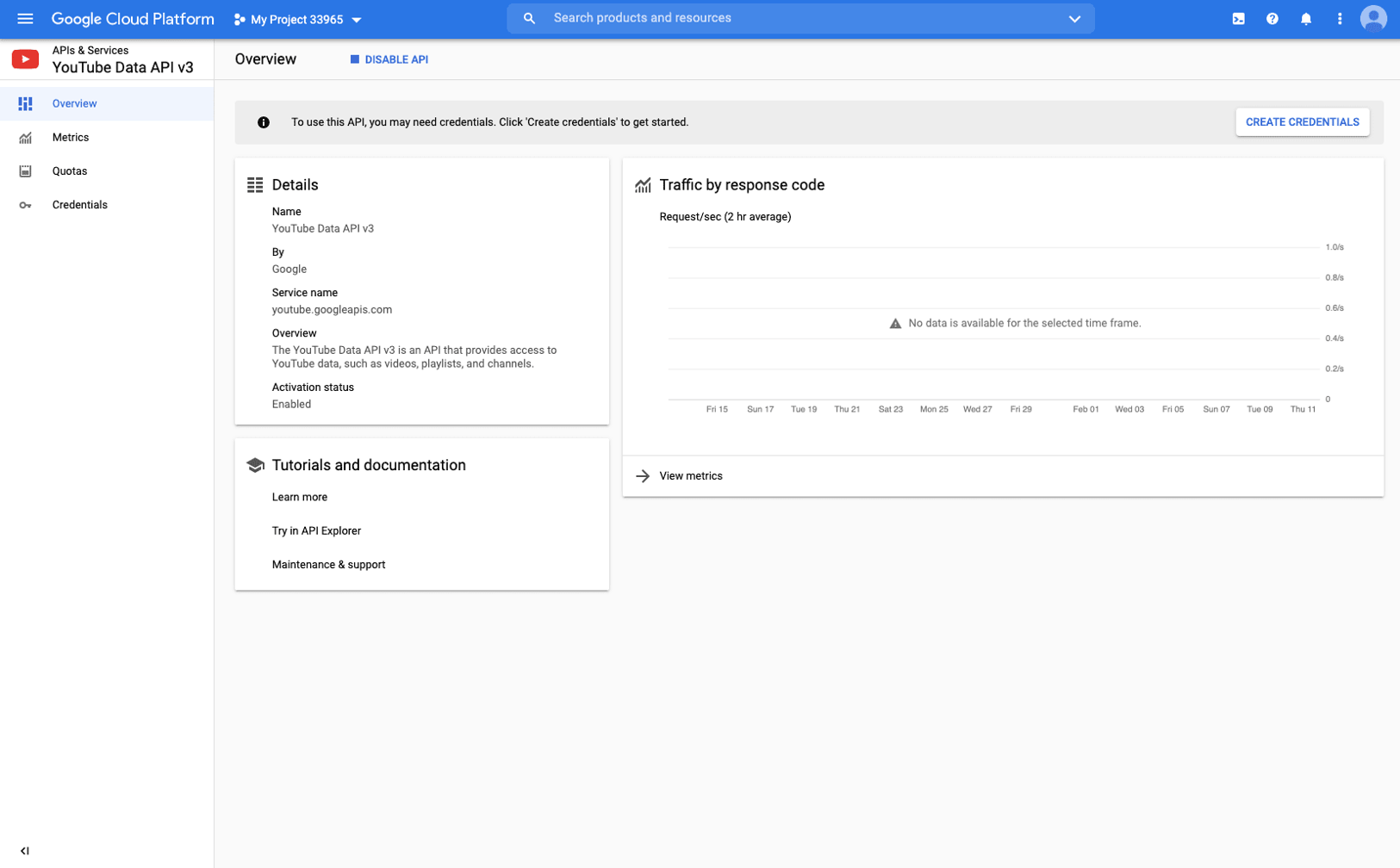
Task: Click the three-dot more options icon
Action: [x=1339, y=17]
